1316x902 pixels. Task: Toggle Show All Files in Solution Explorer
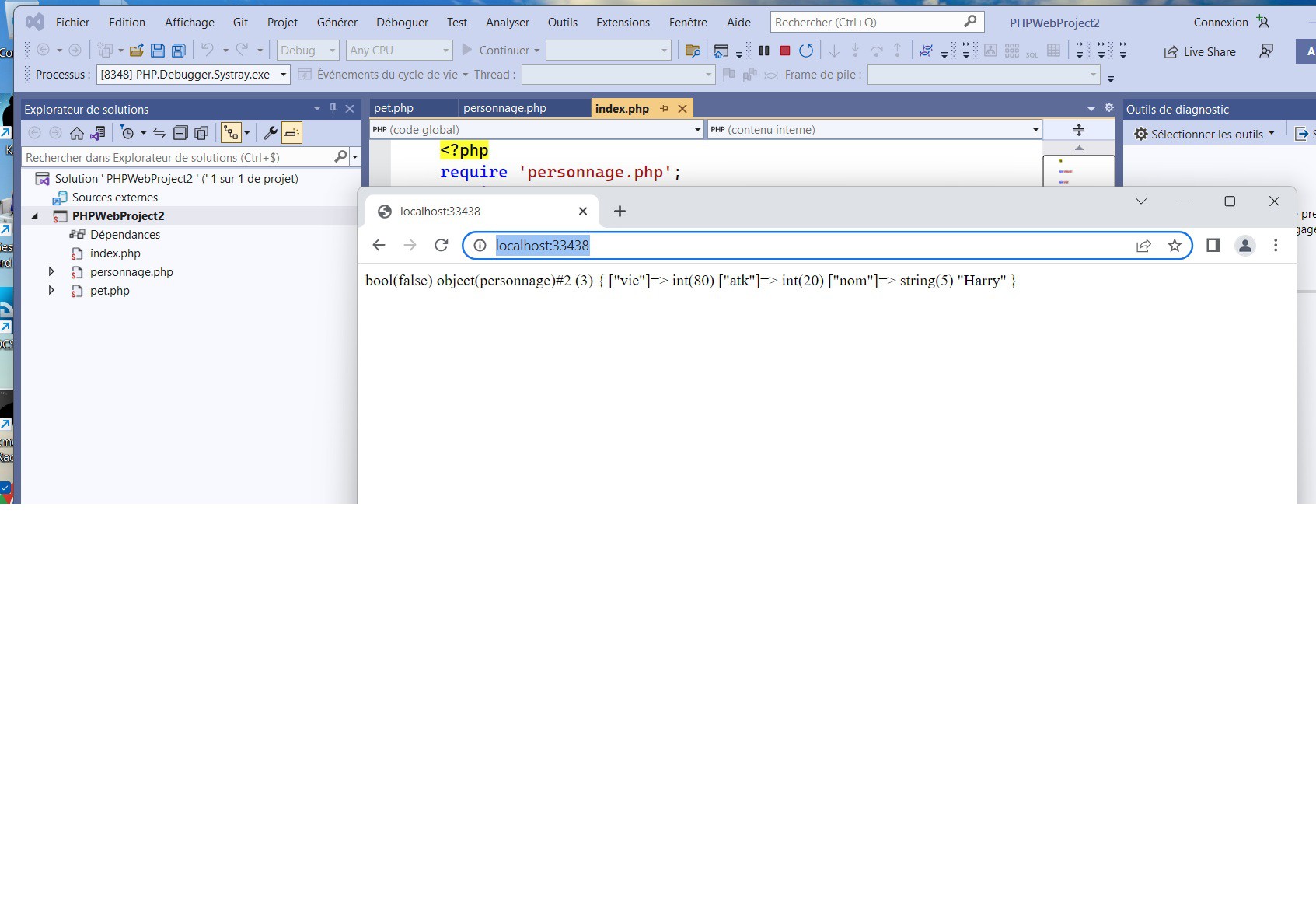point(201,133)
